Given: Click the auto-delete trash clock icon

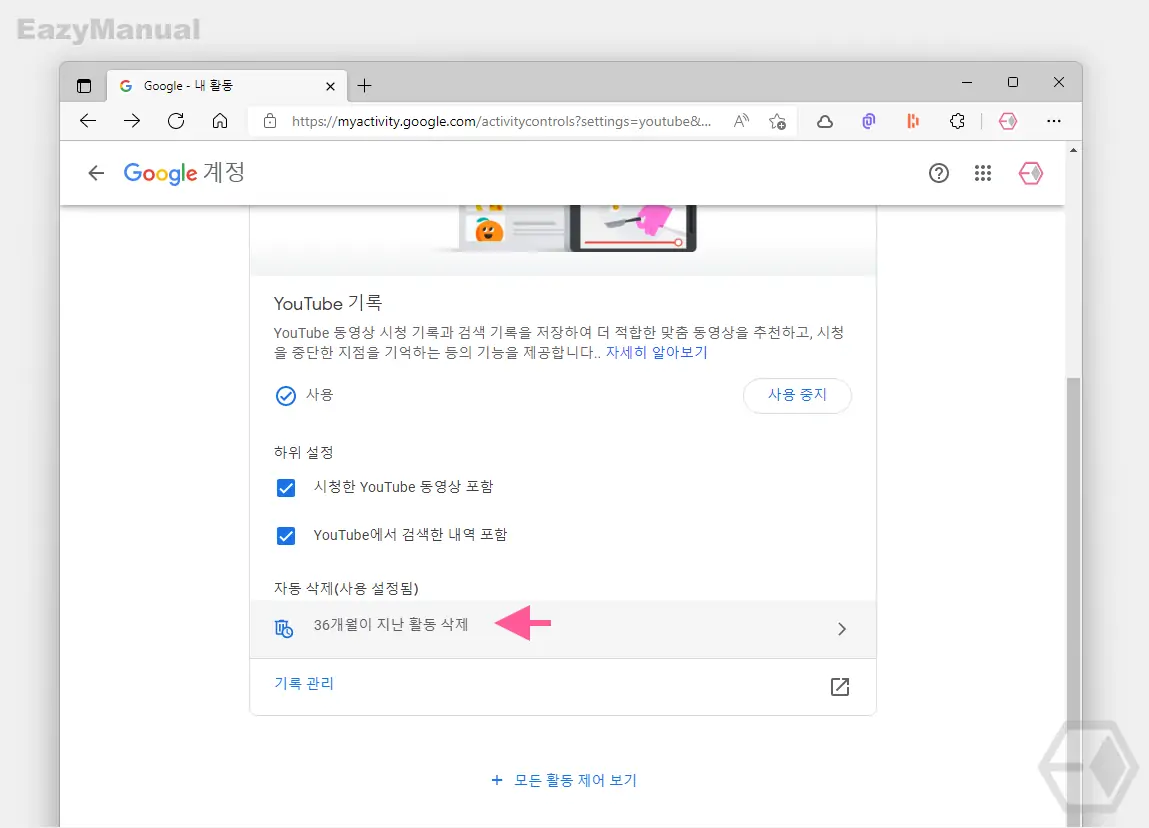Looking at the screenshot, I should pyautogui.click(x=284, y=629).
